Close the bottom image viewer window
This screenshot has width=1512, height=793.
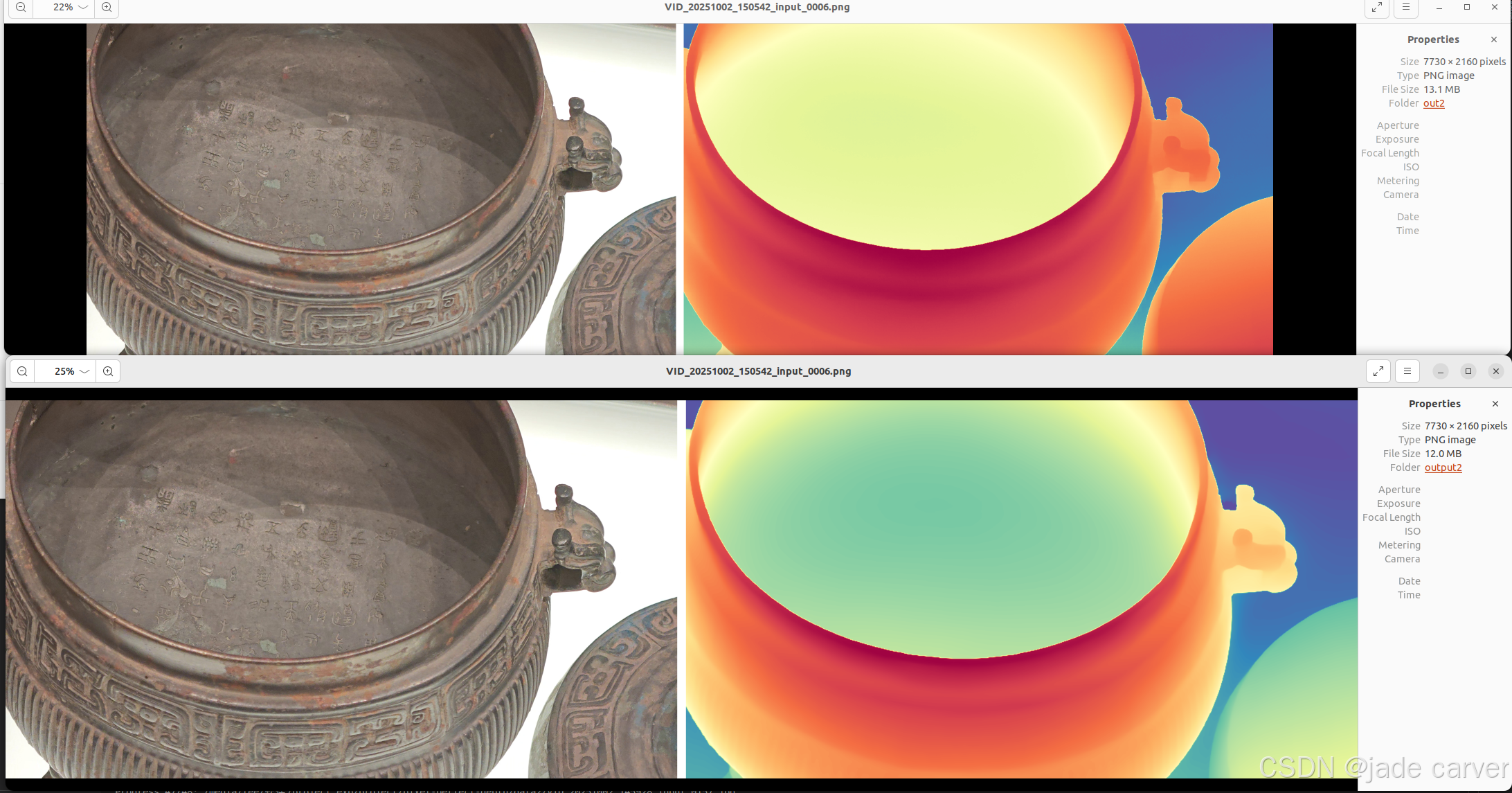pos(1495,371)
